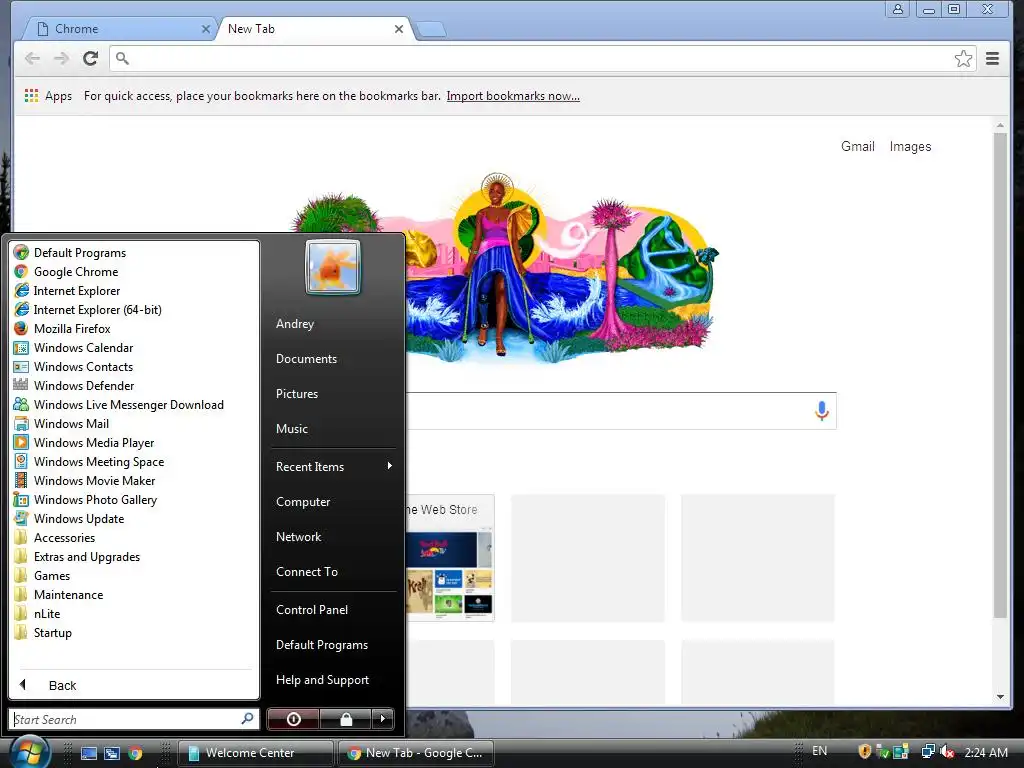Click the Start menu power button
1024x768 pixels.
click(293, 719)
